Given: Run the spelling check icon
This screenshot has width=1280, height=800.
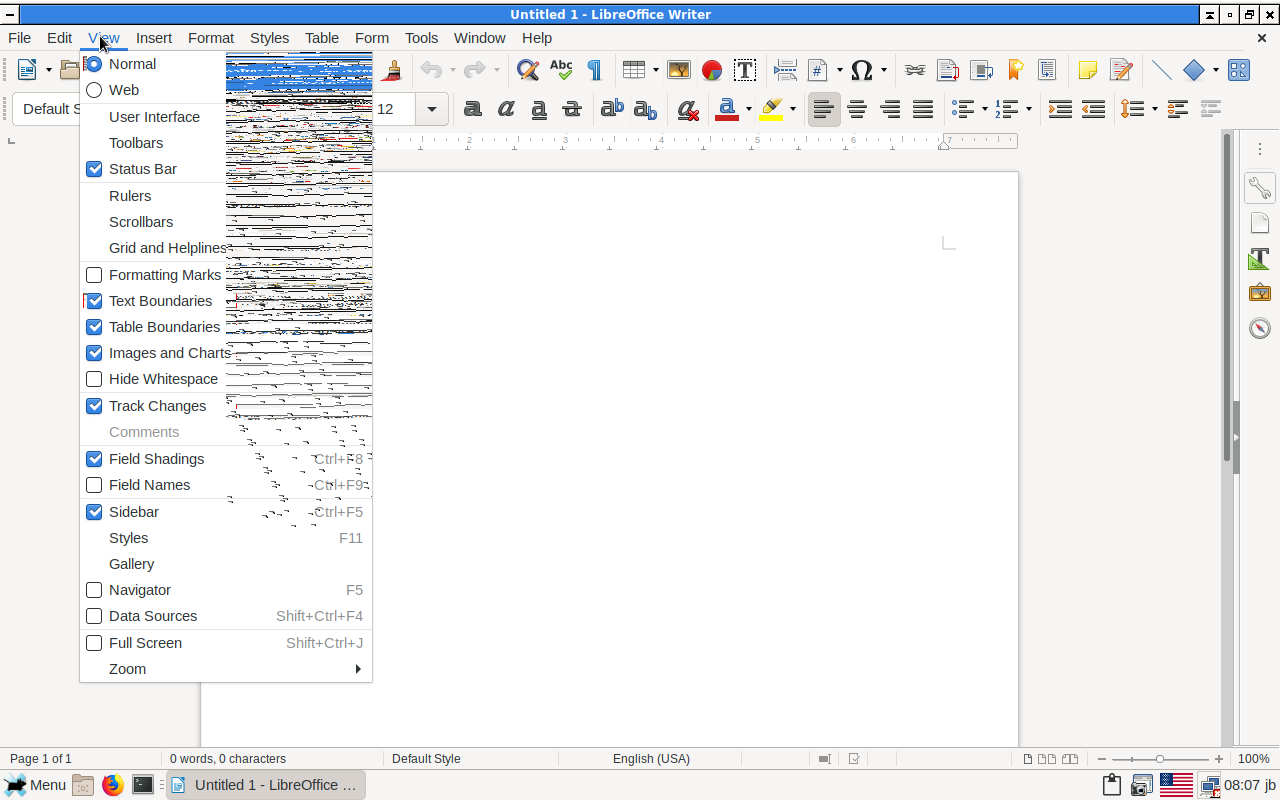Looking at the screenshot, I should 561,70.
